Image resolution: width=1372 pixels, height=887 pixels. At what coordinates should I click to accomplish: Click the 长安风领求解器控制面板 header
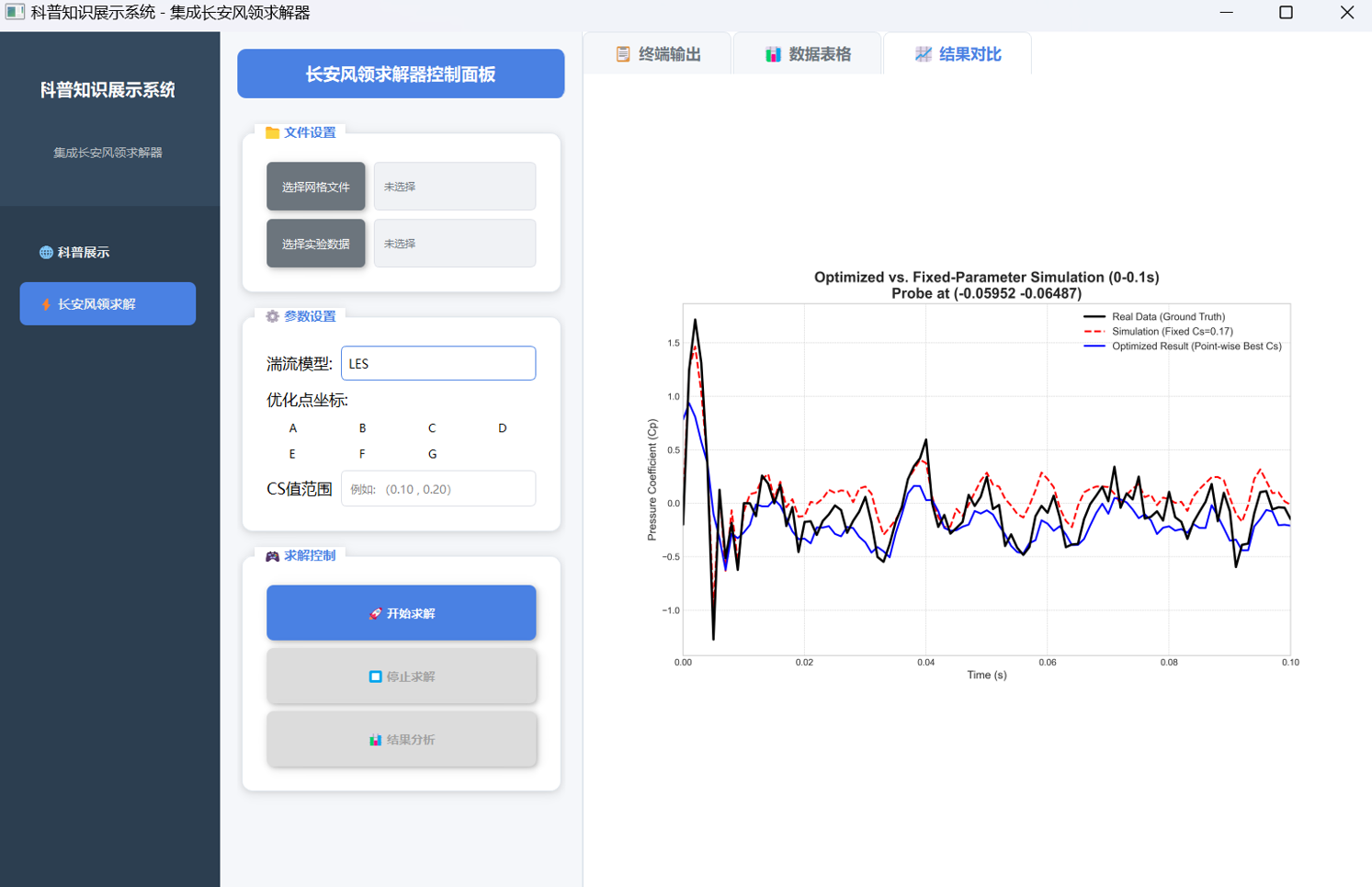pyautogui.click(x=401, y=74)
